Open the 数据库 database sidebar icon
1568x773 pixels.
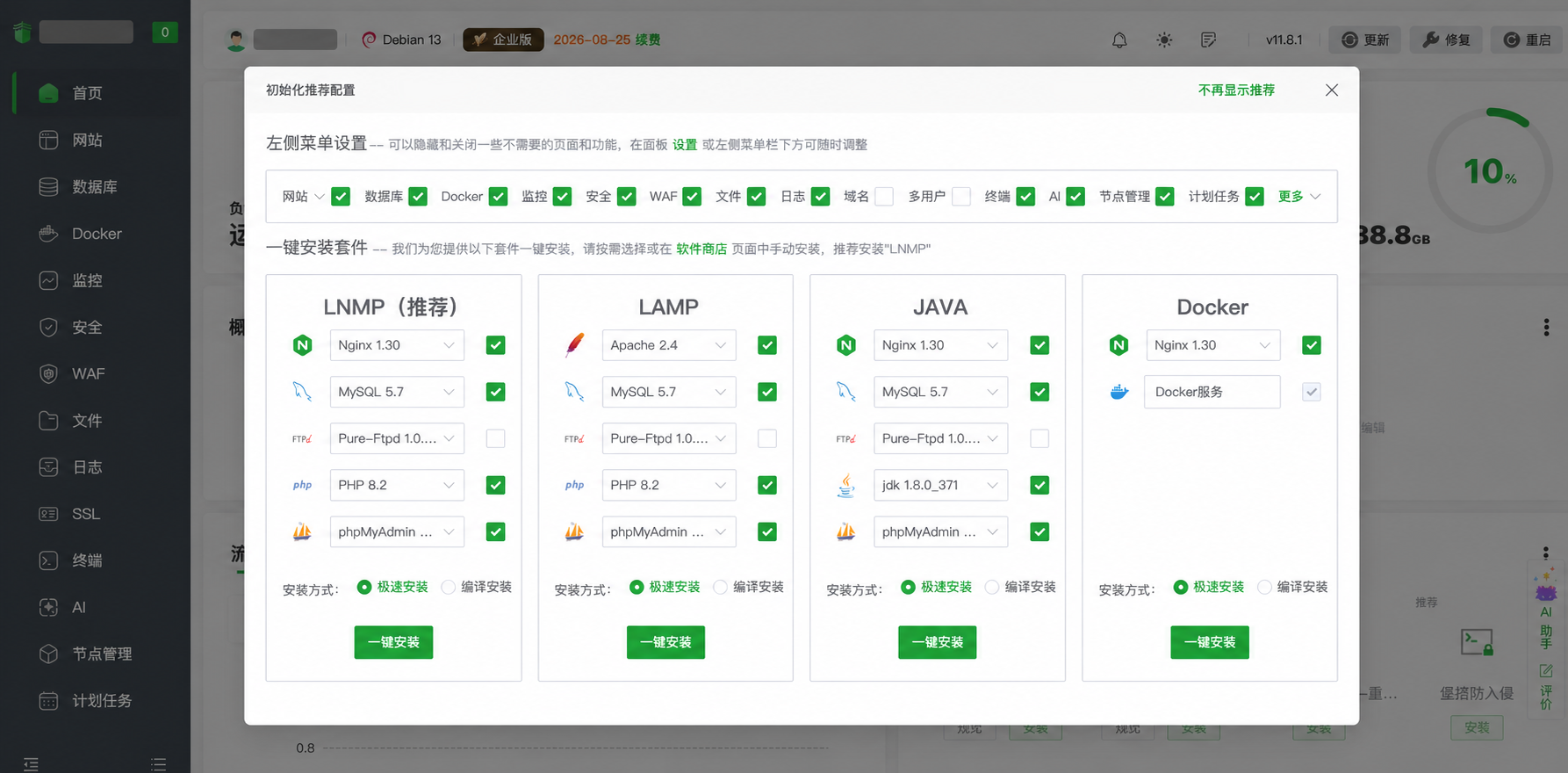tap(48, 186)
